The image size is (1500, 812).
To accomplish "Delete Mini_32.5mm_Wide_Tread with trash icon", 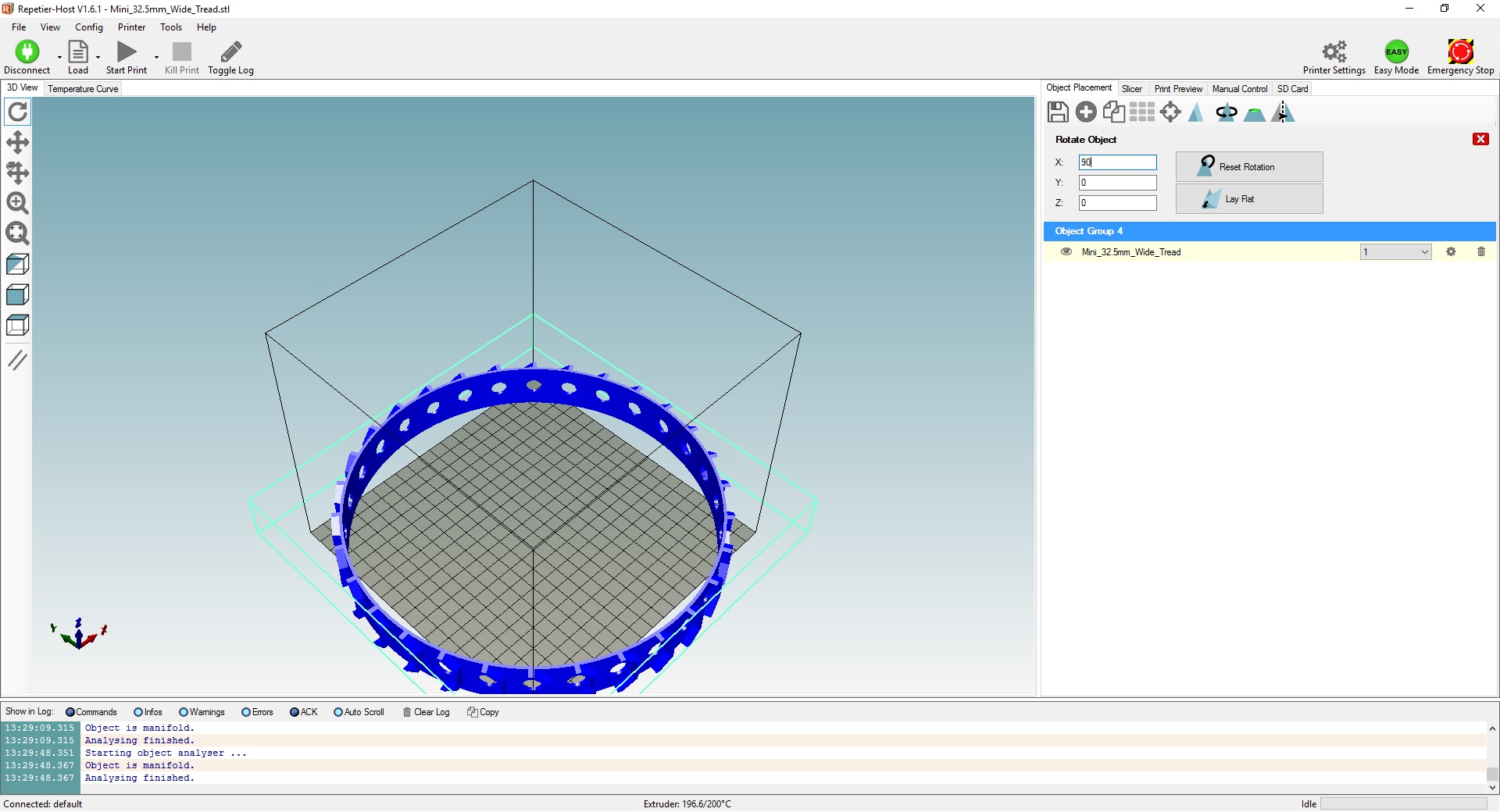I will coord(1481,251).
